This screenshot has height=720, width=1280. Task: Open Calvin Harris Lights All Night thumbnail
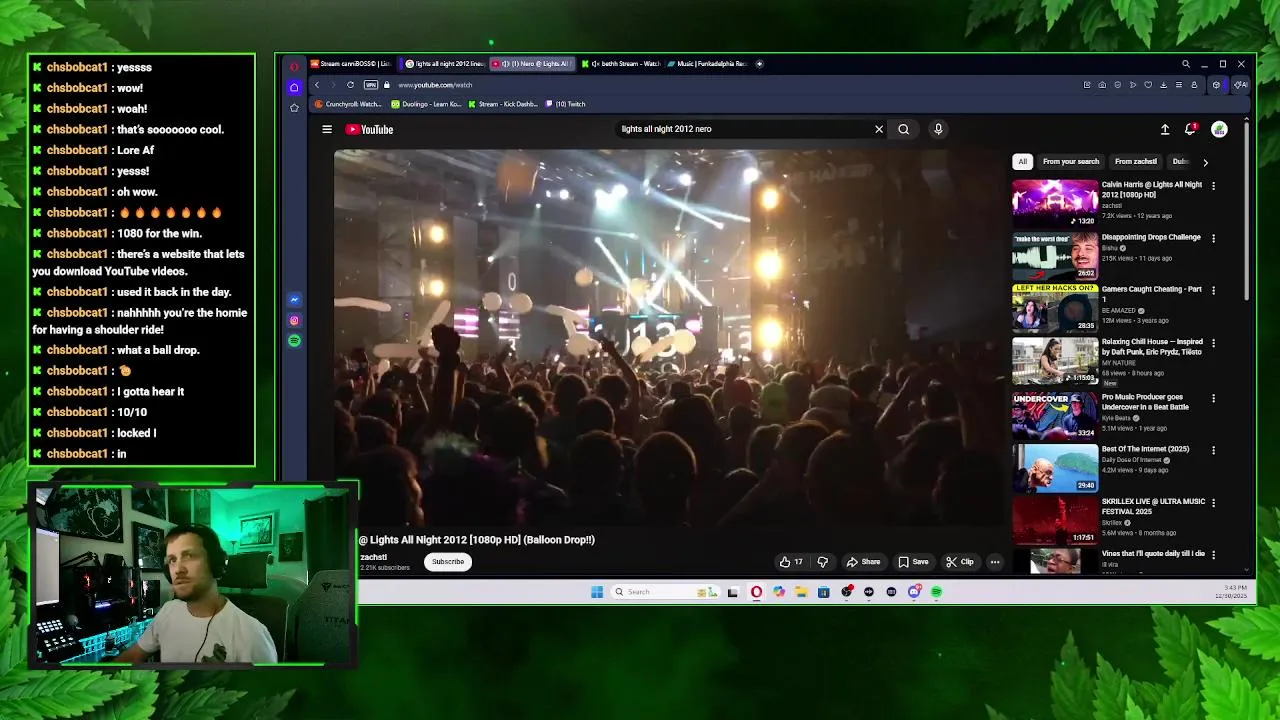pos(1055,203)
